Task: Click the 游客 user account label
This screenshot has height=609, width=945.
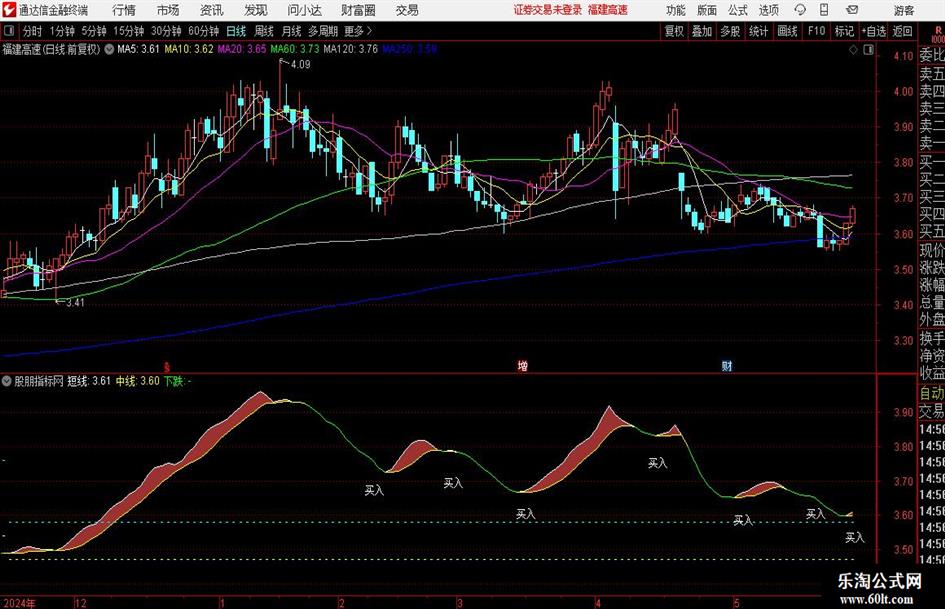Action: pyautogui.click(x=904, y=10)
